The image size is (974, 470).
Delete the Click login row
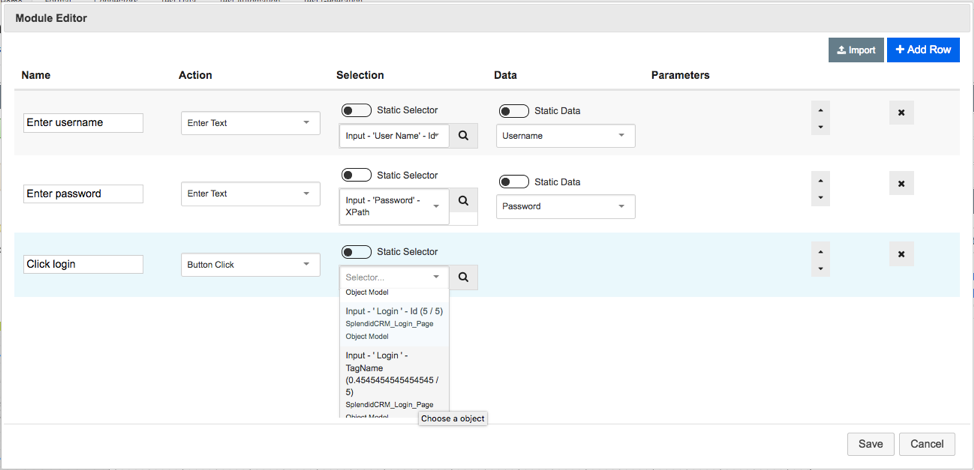click(901, 254)
